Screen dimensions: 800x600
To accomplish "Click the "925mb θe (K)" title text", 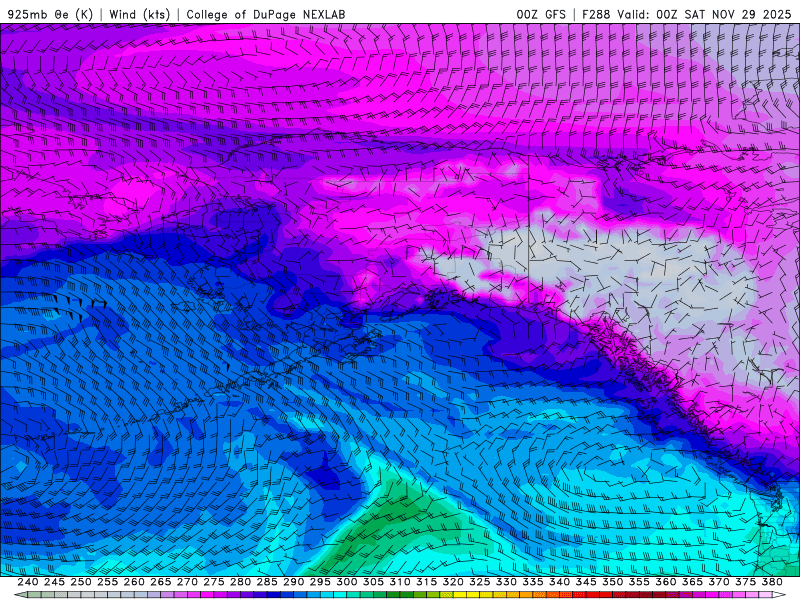I will click(x=50, y=14).
